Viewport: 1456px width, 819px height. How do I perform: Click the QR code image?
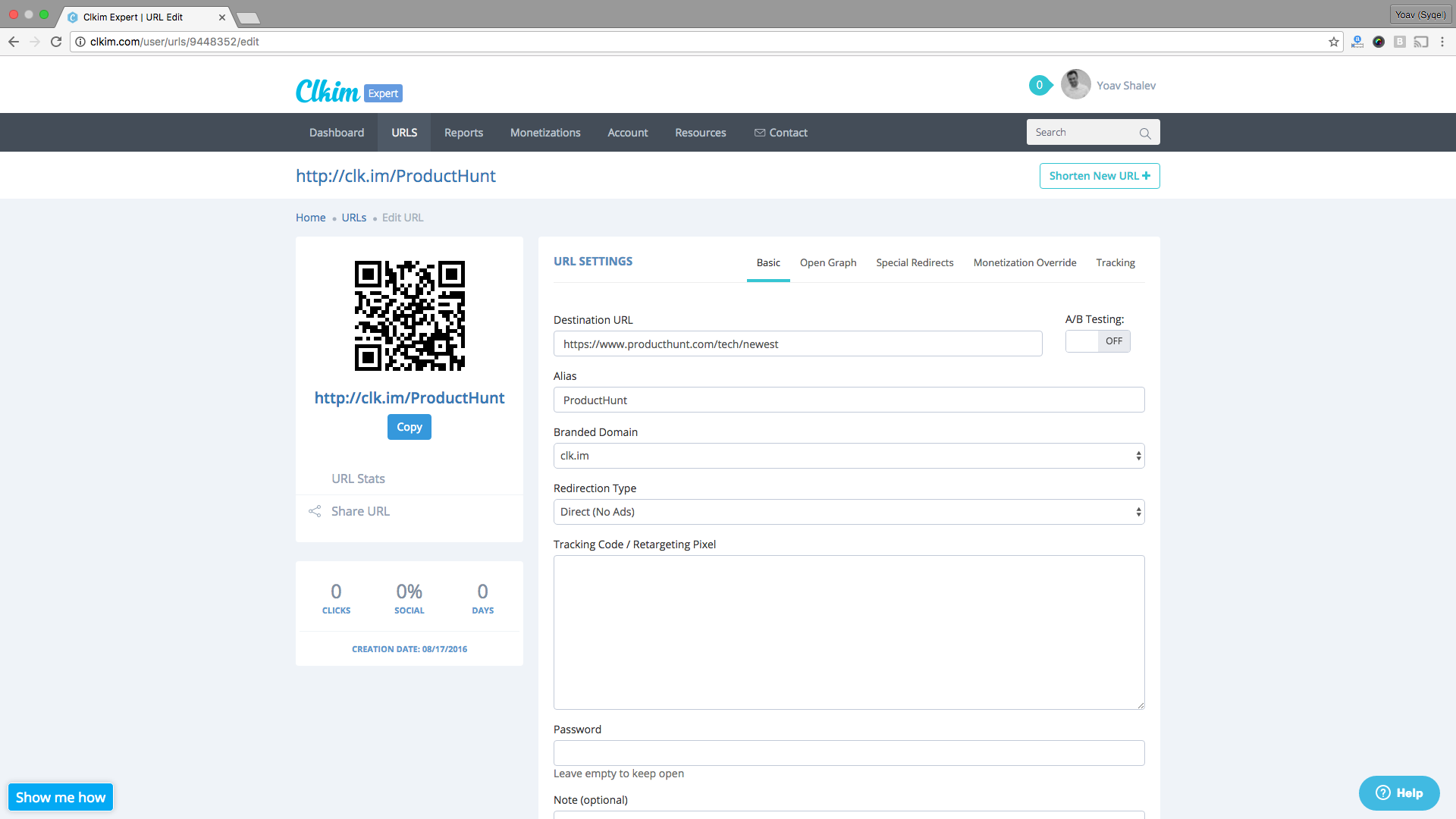coord(409,315)
